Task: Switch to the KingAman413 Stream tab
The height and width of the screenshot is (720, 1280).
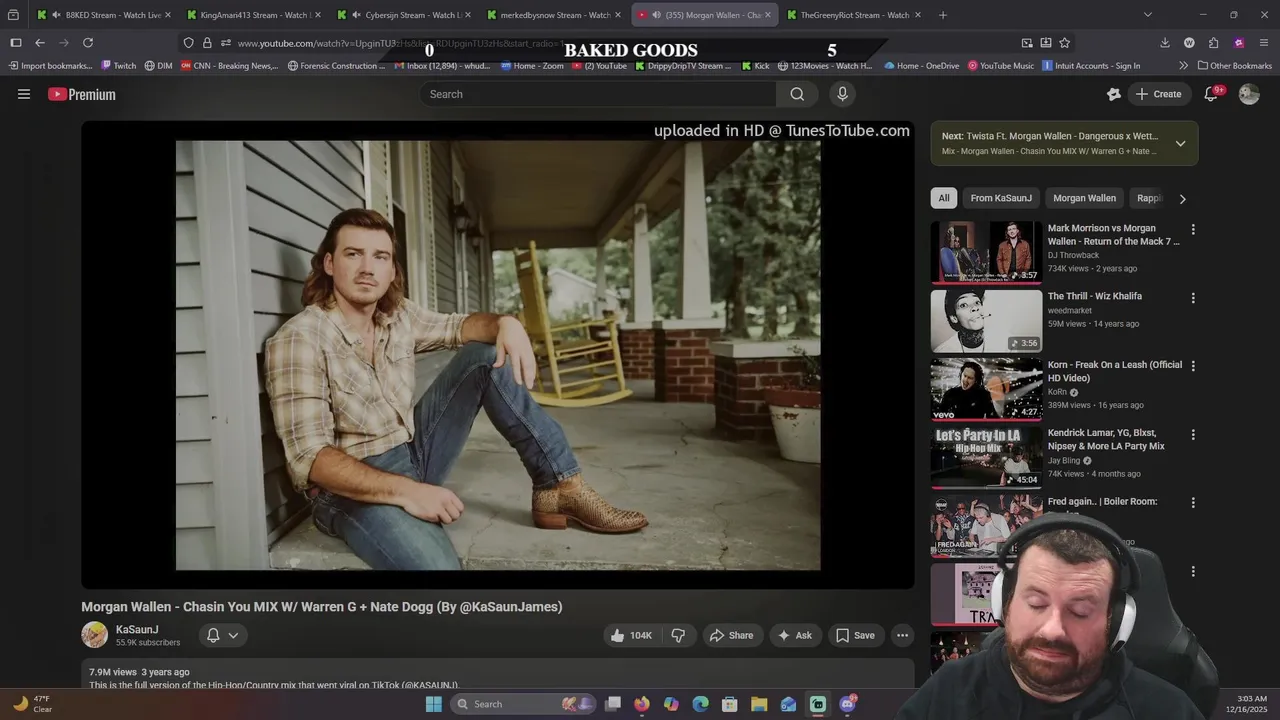Action: pos(254,15)
